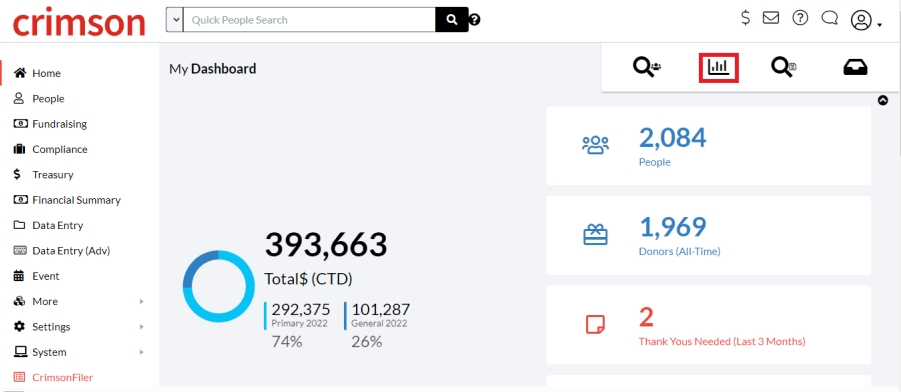Viewport: 901px width, 392px height.
Task: Open the chat bubble icon in header
Action: 830,18
